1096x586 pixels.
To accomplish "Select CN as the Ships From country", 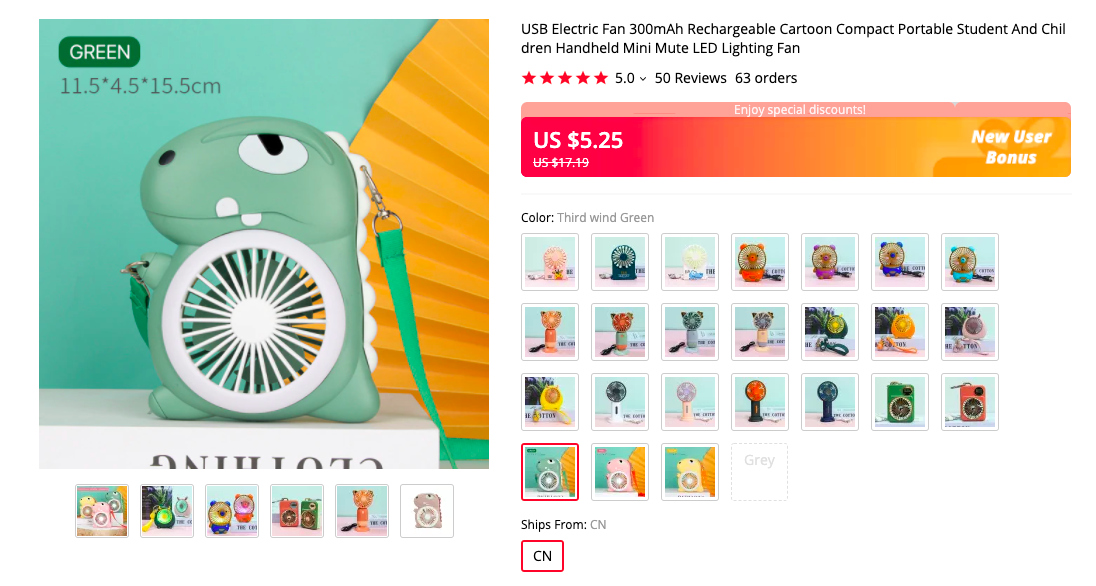I will (x=542, y=556).
